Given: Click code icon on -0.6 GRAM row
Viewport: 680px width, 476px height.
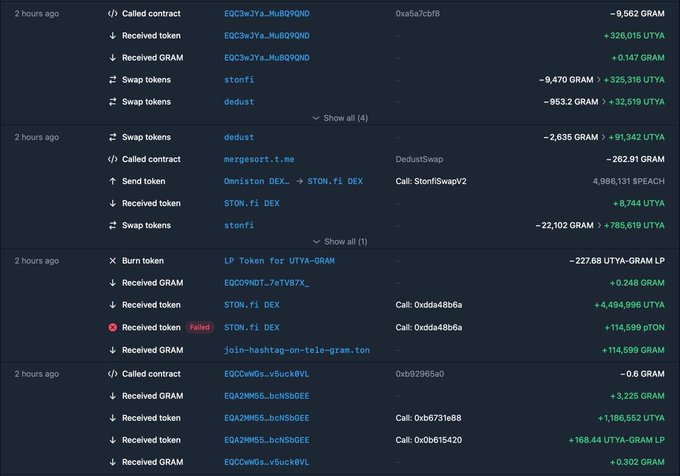Looking at the screenshot, I should coord(112,374).
